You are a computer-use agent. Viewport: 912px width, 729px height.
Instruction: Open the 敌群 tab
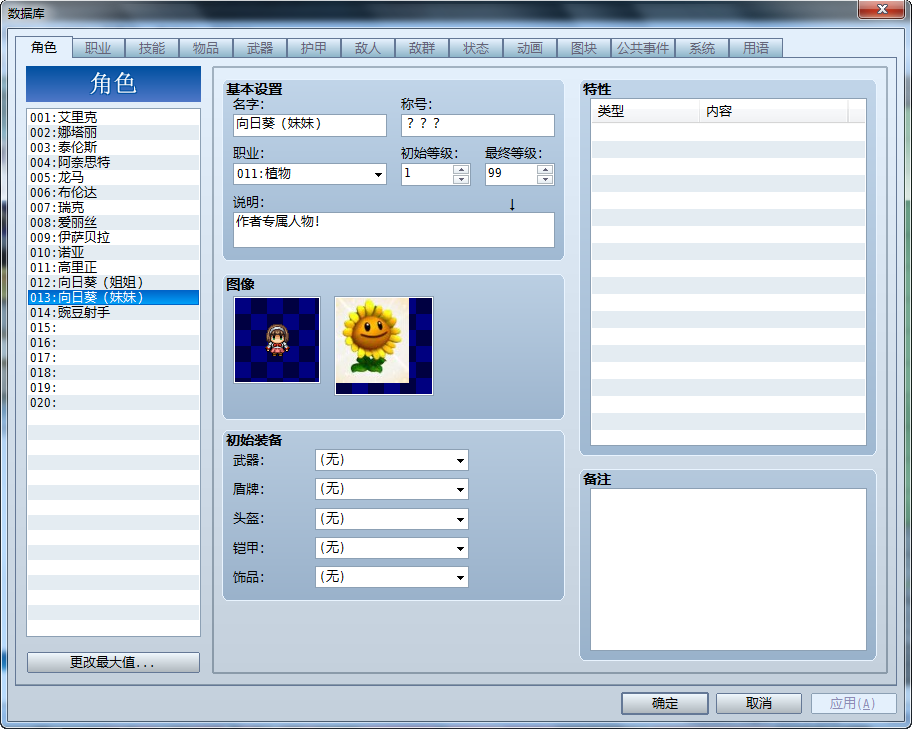(422, 48)
